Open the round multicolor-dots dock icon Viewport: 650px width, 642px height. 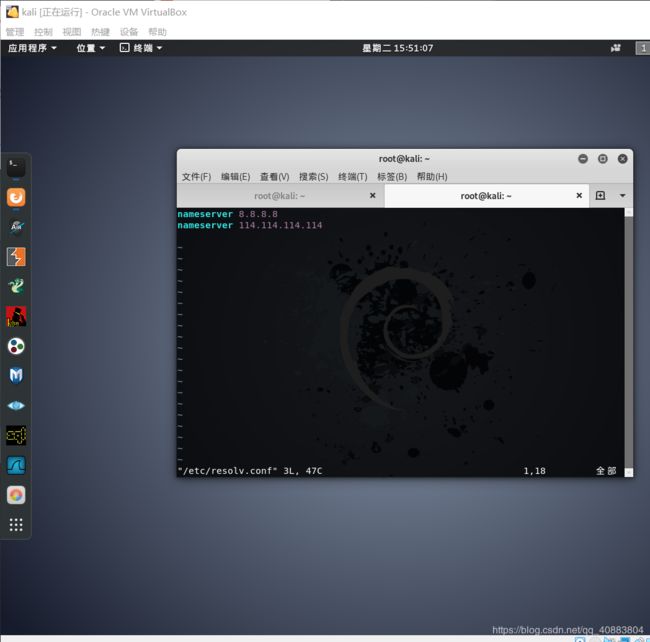[x=16, y=346]
